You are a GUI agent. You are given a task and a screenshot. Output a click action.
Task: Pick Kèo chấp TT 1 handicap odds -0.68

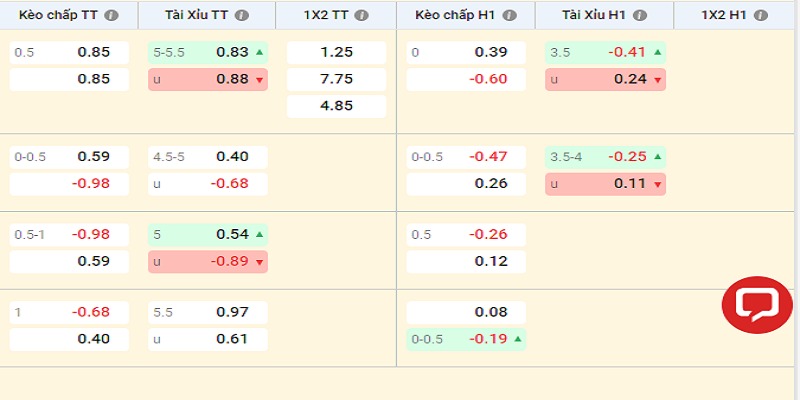coord(69,313)
